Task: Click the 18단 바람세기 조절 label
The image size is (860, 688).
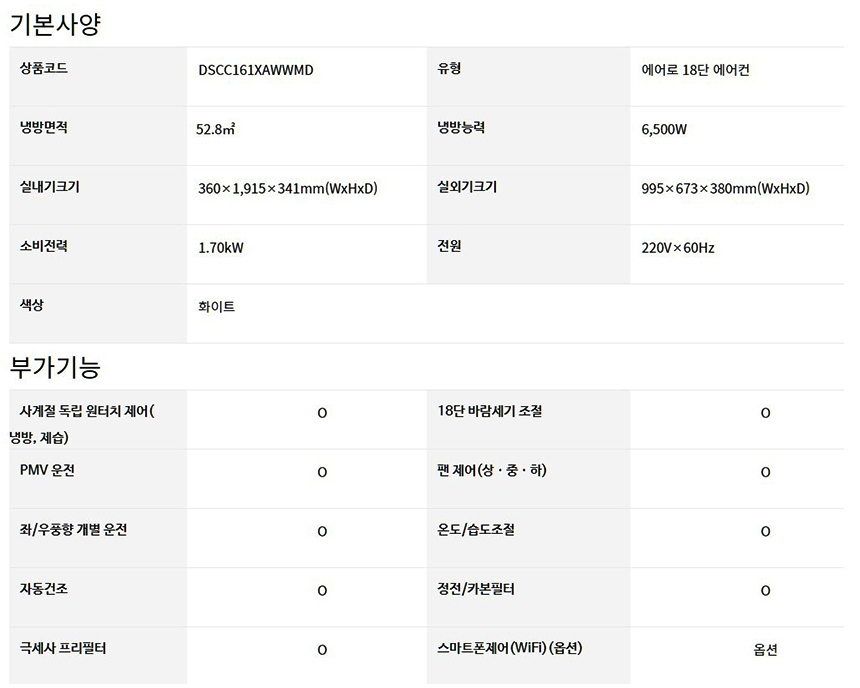Action: tap(490, 411)
